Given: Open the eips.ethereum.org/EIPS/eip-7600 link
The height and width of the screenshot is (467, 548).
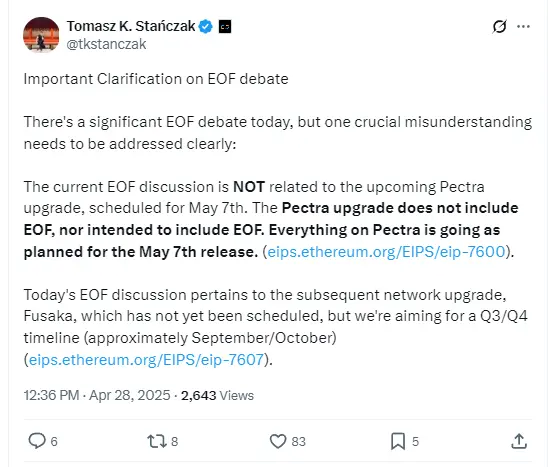Looking at the screenshot, I should (386, 252).
